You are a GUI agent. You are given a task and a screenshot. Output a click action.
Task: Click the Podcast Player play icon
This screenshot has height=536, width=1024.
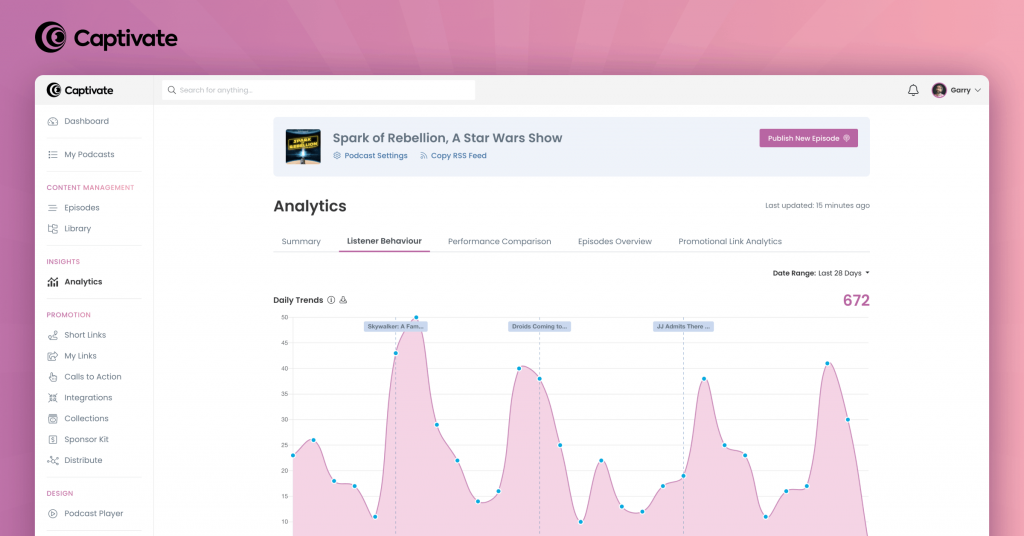53,514
